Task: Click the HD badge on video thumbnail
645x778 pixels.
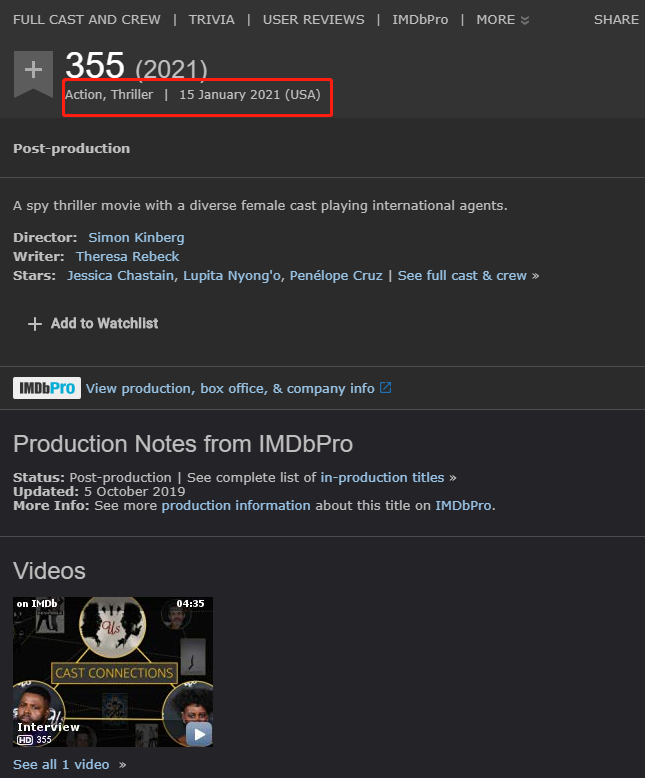Action: 25,740
